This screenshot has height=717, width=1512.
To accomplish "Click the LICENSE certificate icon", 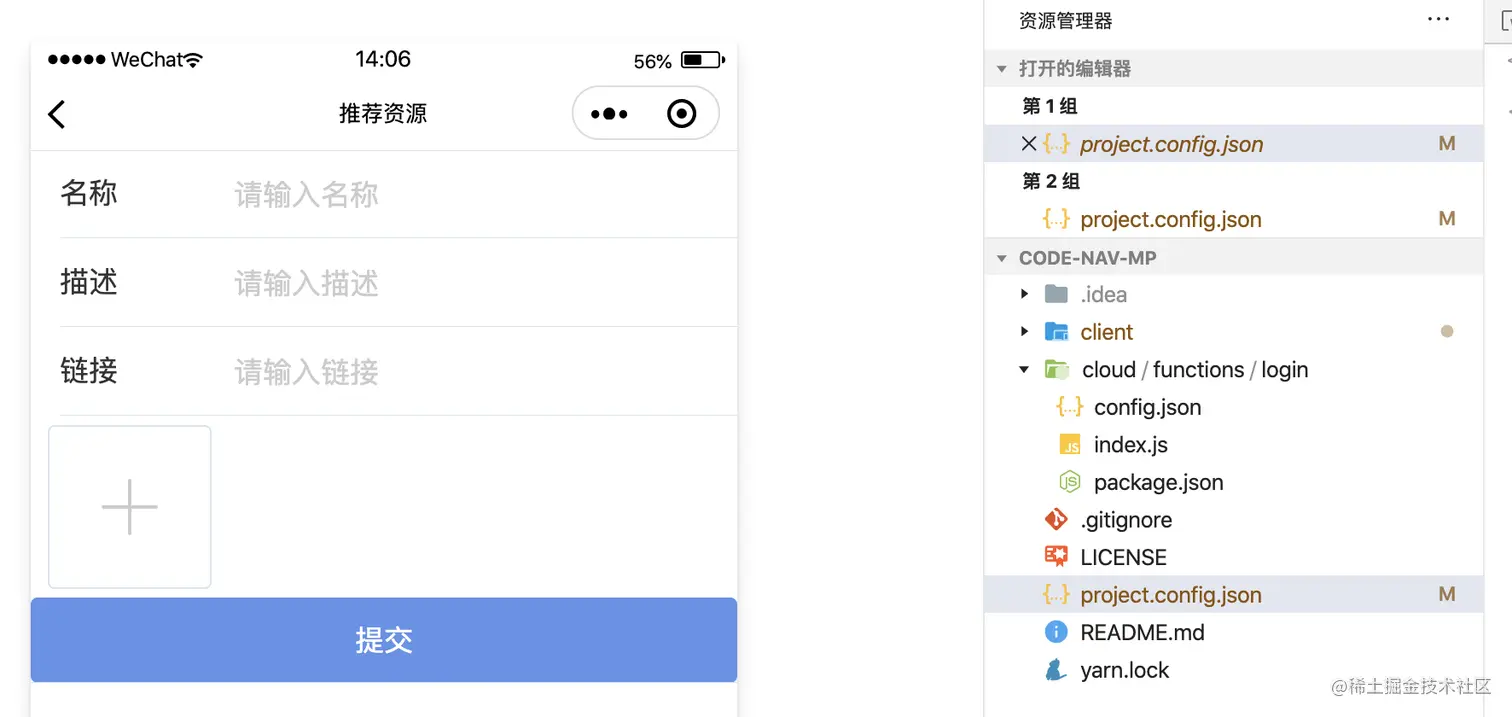I will click(1056, 557).
